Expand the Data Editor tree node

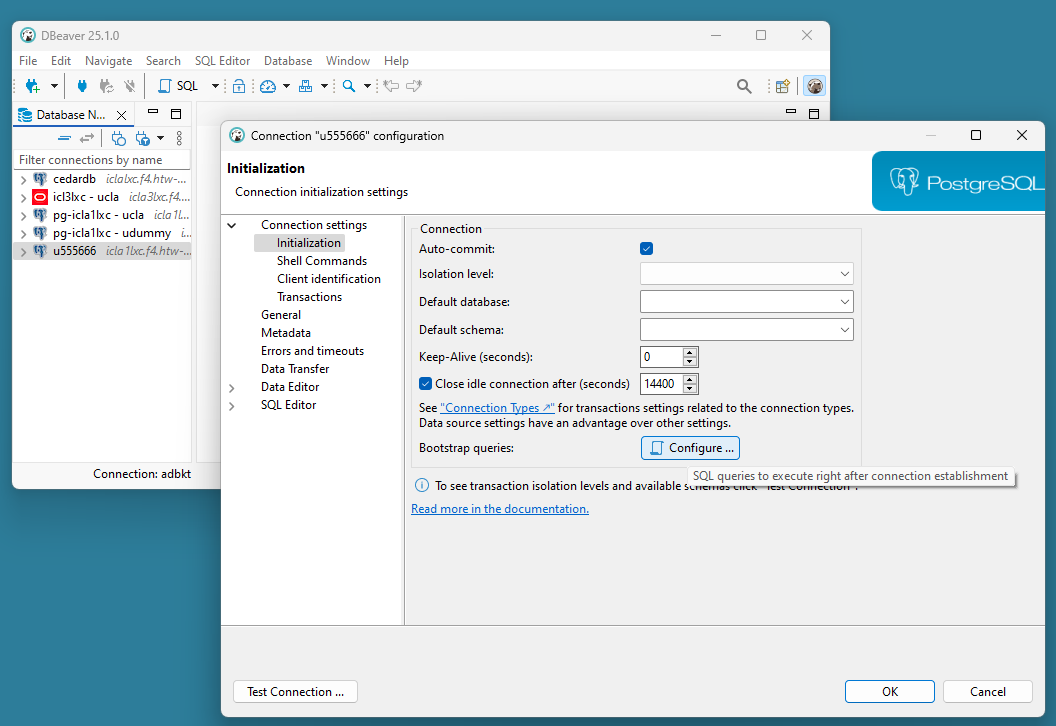(232, 388)
